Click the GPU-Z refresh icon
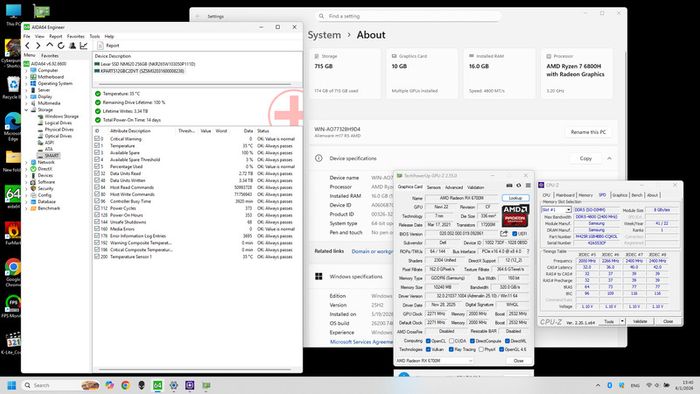Viewport: 700px width, 394px height. (x=519, y=186)
